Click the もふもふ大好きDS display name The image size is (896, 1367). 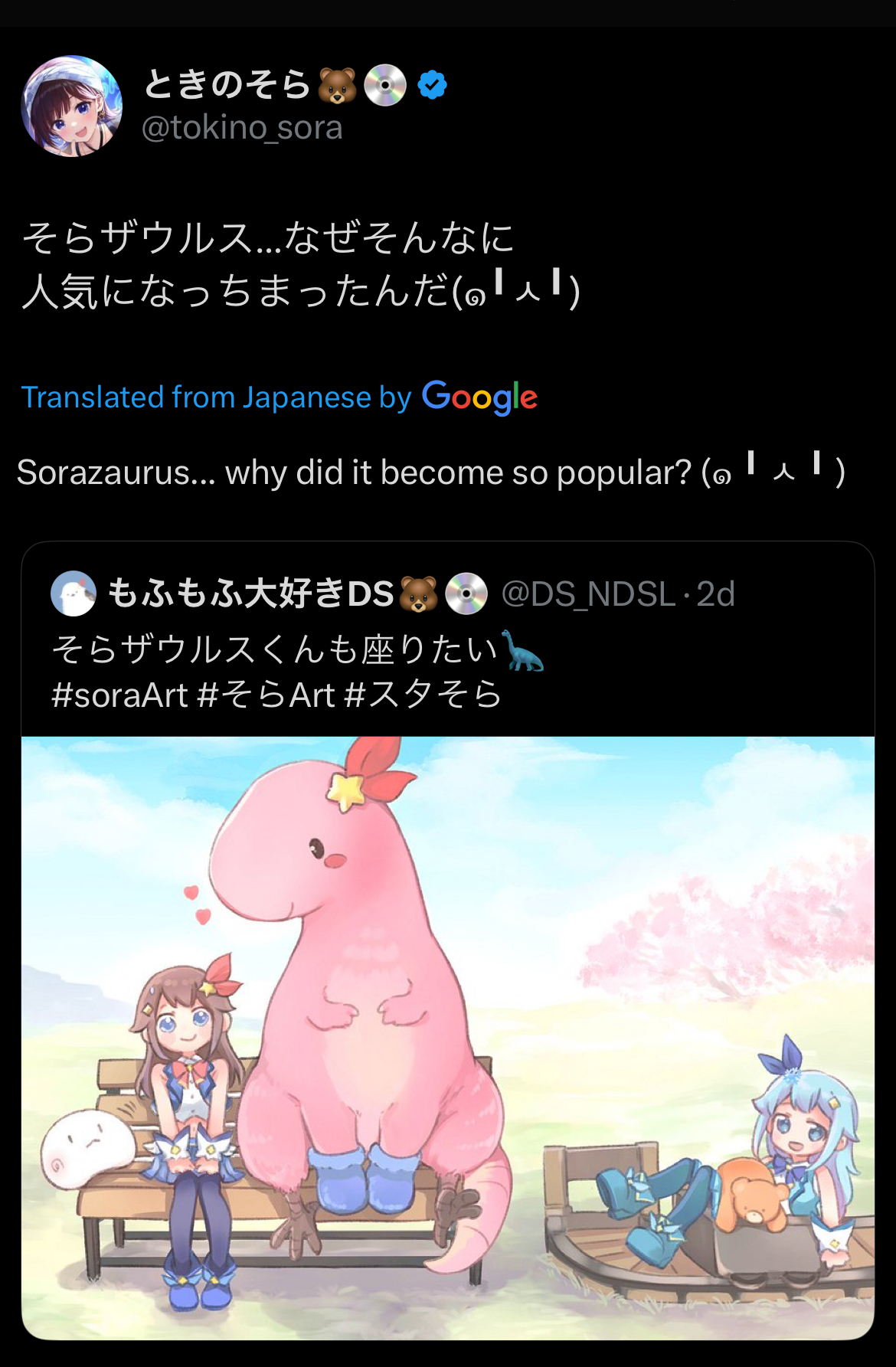point(250,594)
